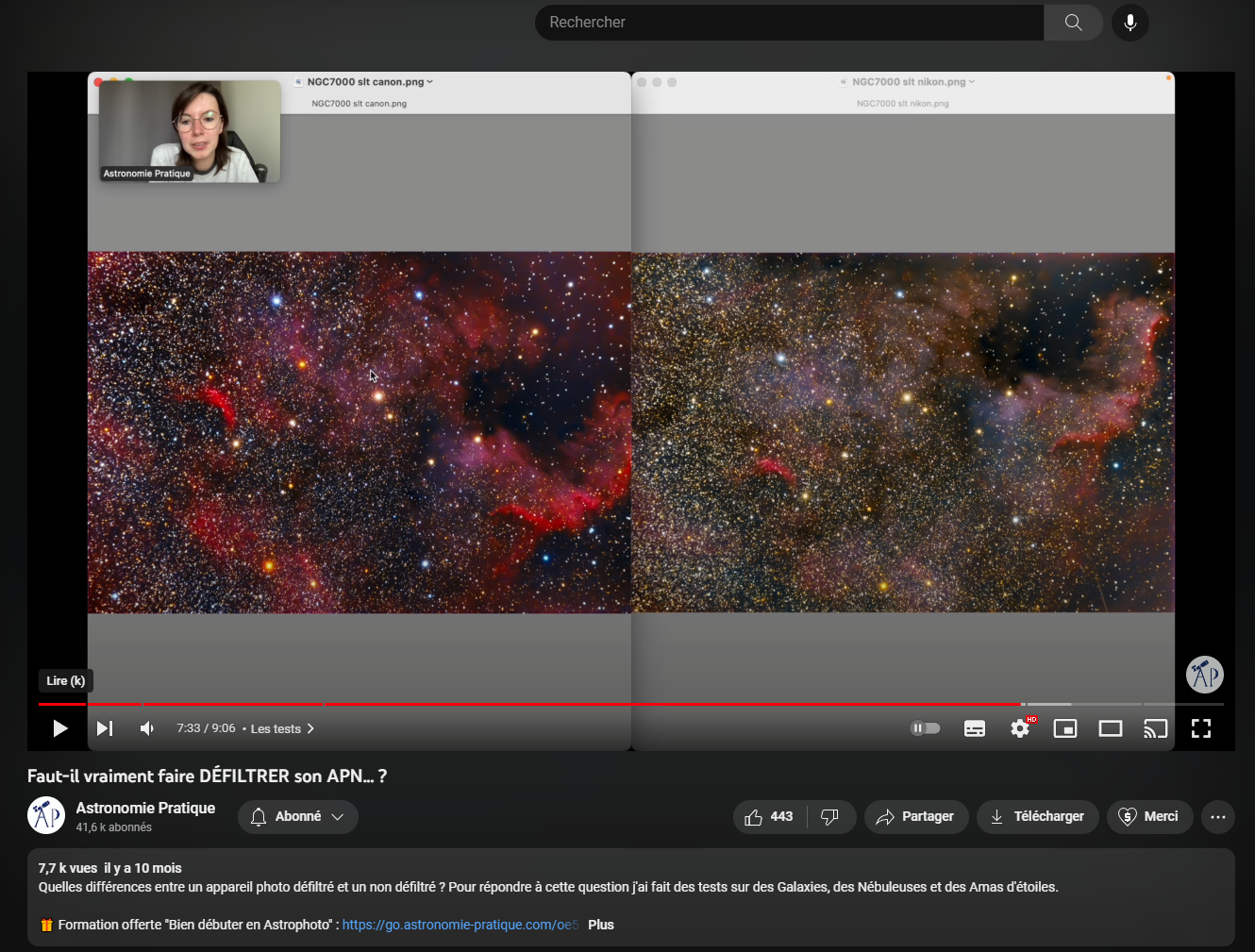
Task: Enable miniplayer mode
Action: pos(1065,728)
